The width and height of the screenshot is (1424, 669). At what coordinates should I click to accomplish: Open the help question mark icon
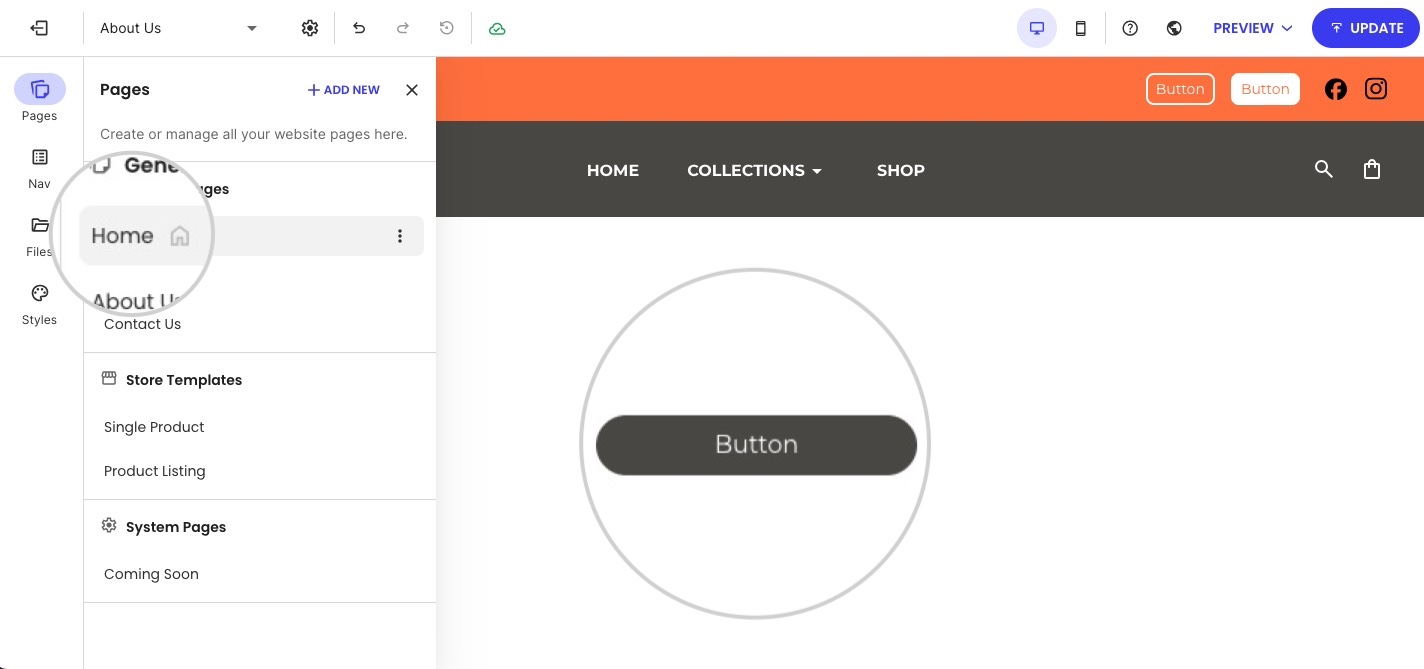tap(1130, 28)
